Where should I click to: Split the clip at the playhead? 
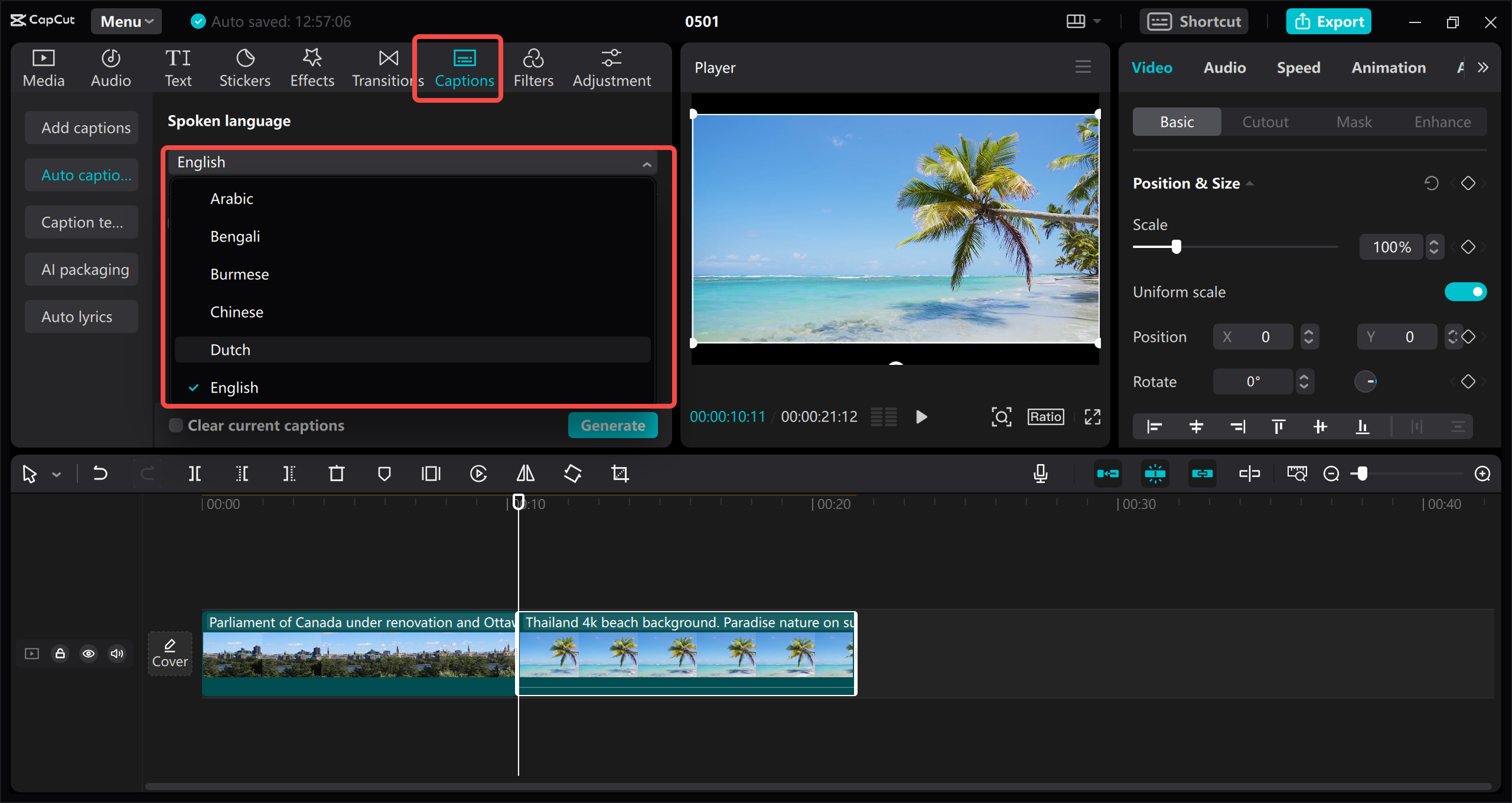pyautogui.click(x=194, y=473)
